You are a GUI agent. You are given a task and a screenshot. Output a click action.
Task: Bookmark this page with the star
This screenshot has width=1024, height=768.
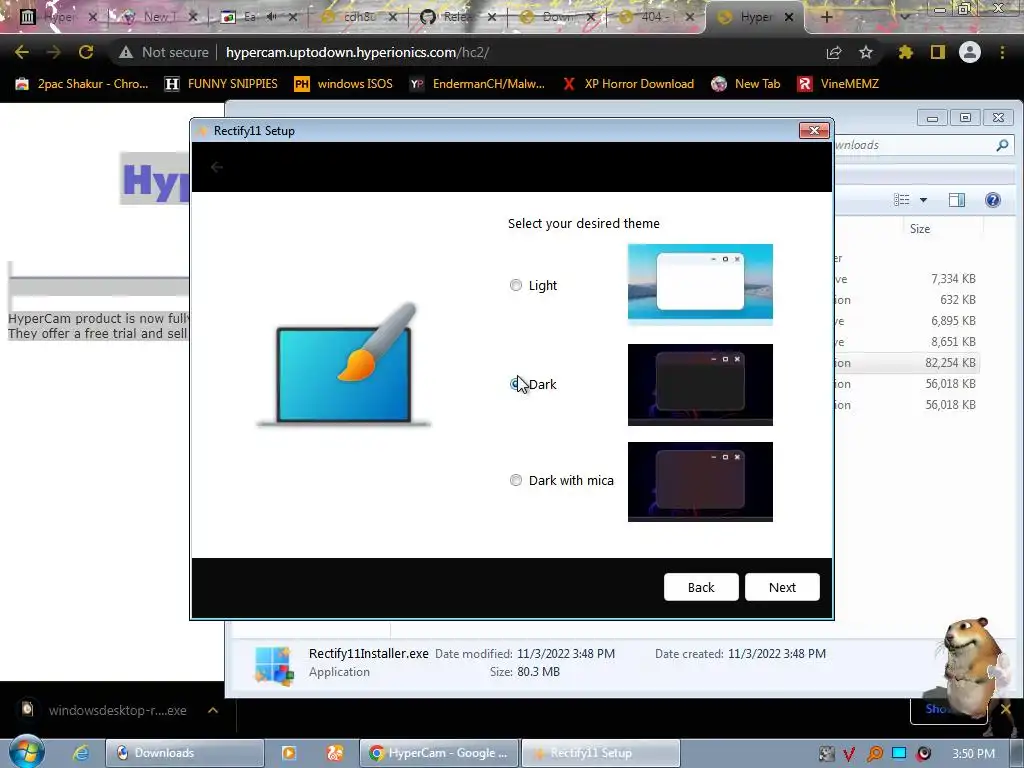pos(866,52)
